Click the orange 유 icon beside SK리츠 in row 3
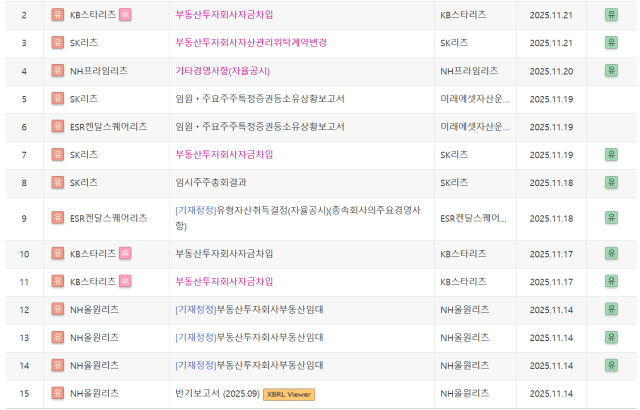640x410 pixels. coord(58,42)
